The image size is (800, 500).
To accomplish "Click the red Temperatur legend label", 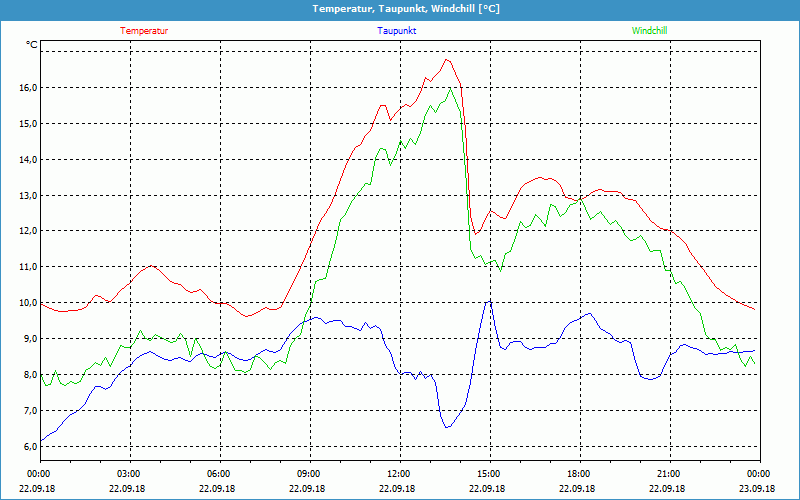I will point(144,31).
